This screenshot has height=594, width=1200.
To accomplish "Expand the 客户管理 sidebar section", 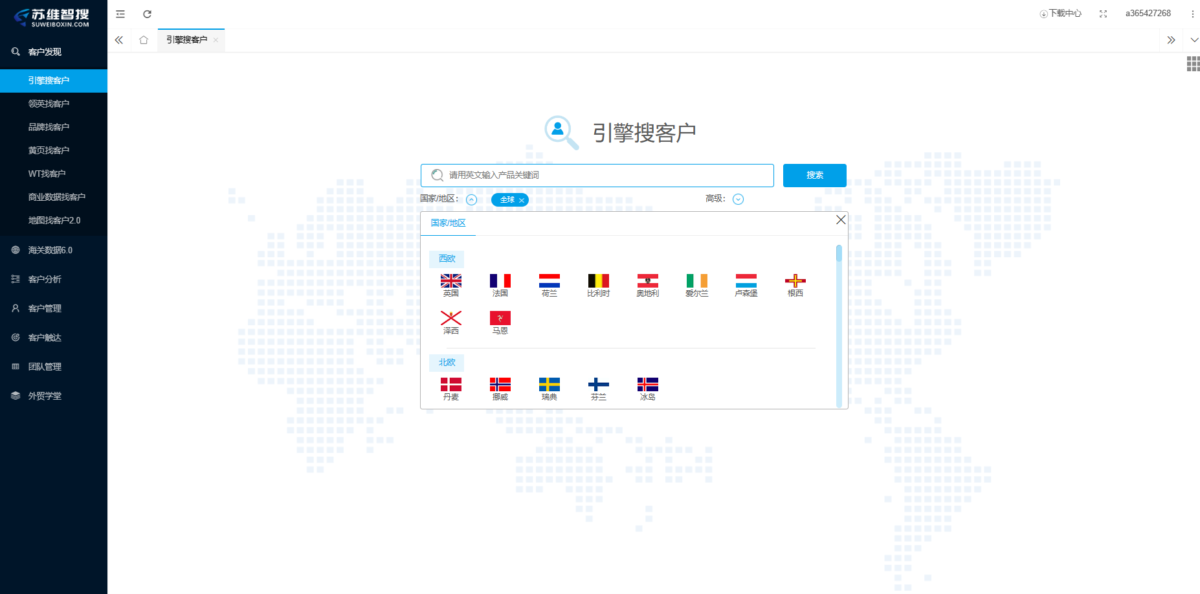I will (x=53, y=308).
